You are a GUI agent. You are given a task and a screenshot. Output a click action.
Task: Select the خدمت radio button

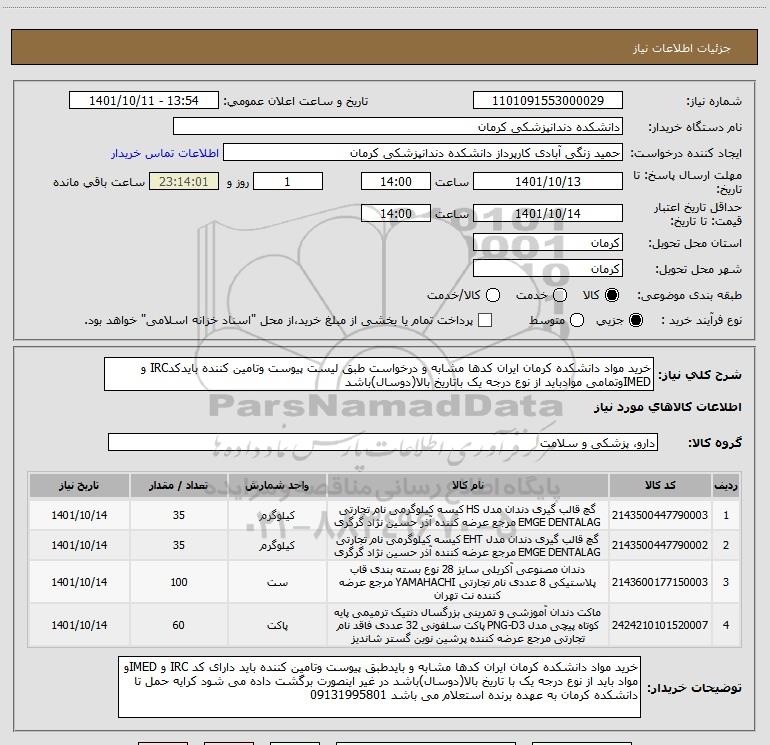click(560, 295)
